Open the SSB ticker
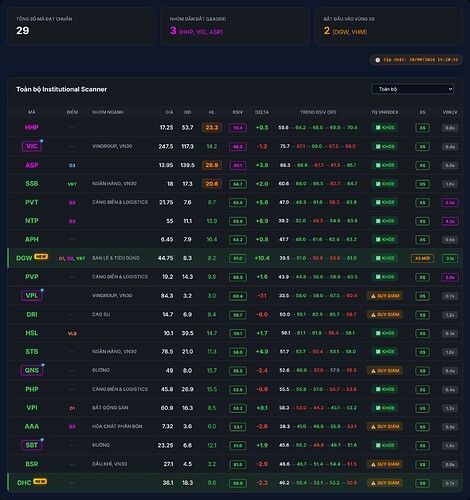This screenshot has height=500, width=470. [x=32, y=184]
